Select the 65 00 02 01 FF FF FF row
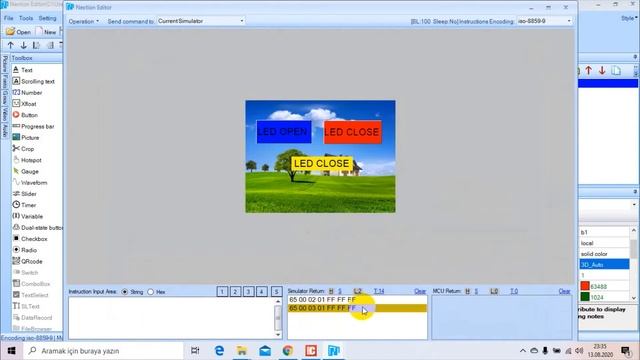Viewport: 640px width, 360px height. (357, 300)
